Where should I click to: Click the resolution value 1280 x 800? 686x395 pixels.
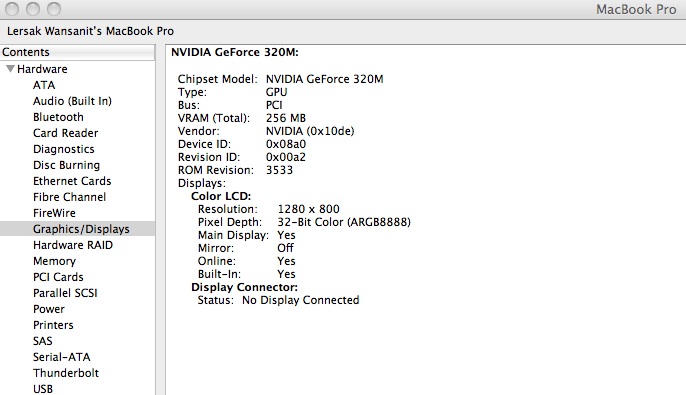coord(308,209)
